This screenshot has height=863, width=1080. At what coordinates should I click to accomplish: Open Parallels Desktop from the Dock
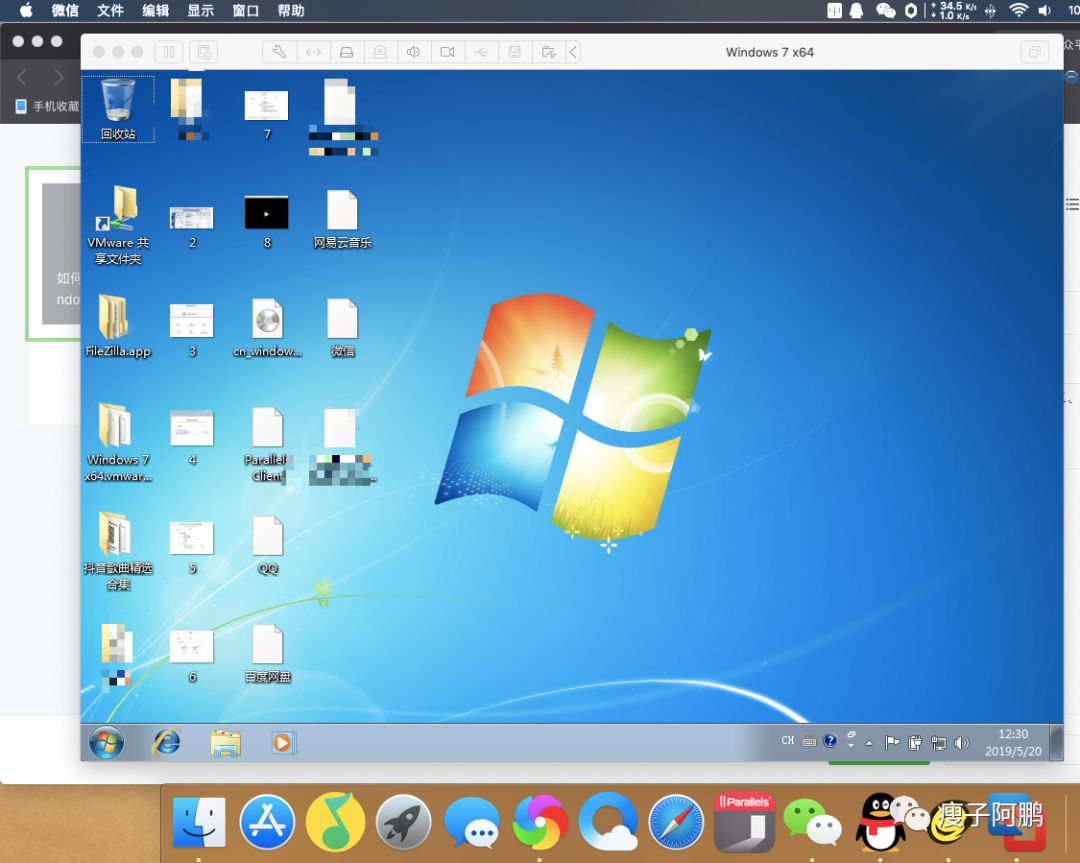tap(745, 822)
